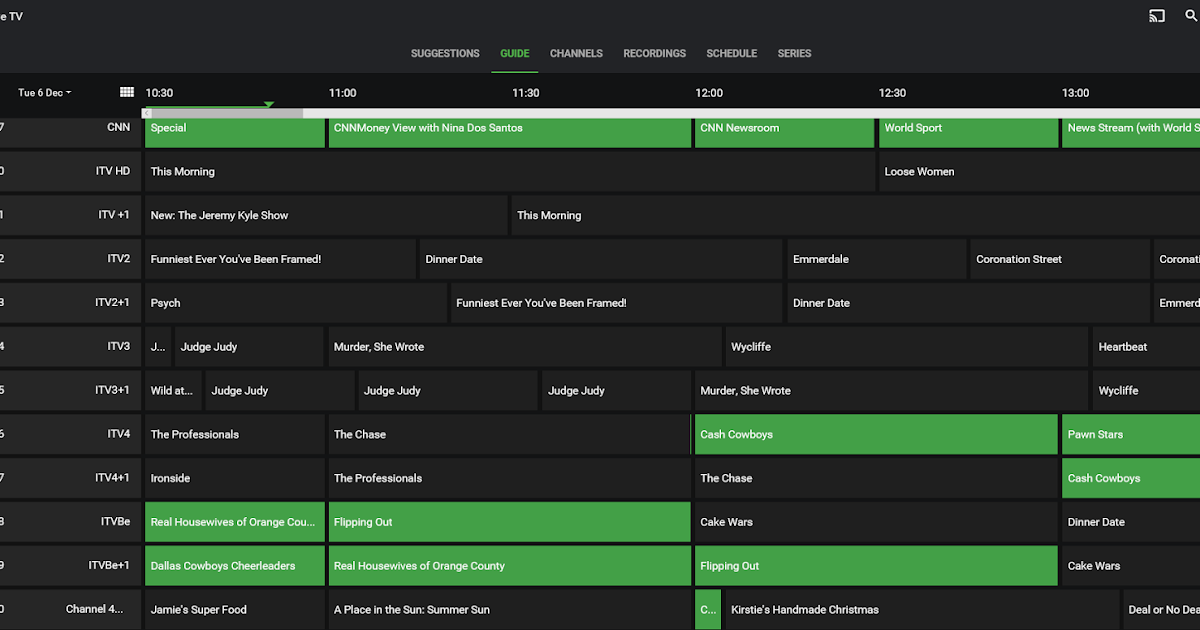Switch to the Suggestions tab
Screen dimensions: 1200x630
coord(445,53)
